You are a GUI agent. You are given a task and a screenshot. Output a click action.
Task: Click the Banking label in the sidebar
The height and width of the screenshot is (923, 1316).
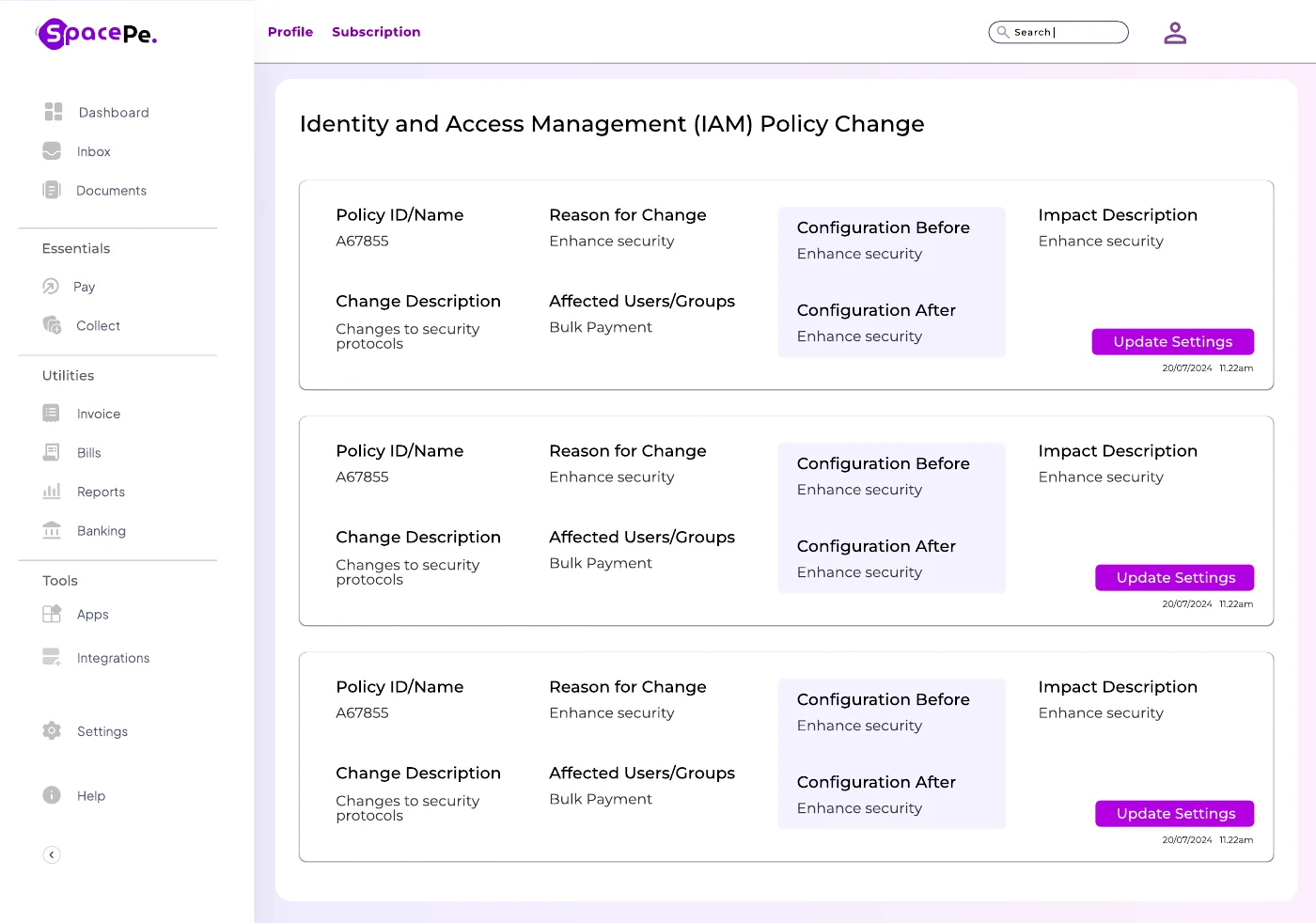[x=102, y=531]
